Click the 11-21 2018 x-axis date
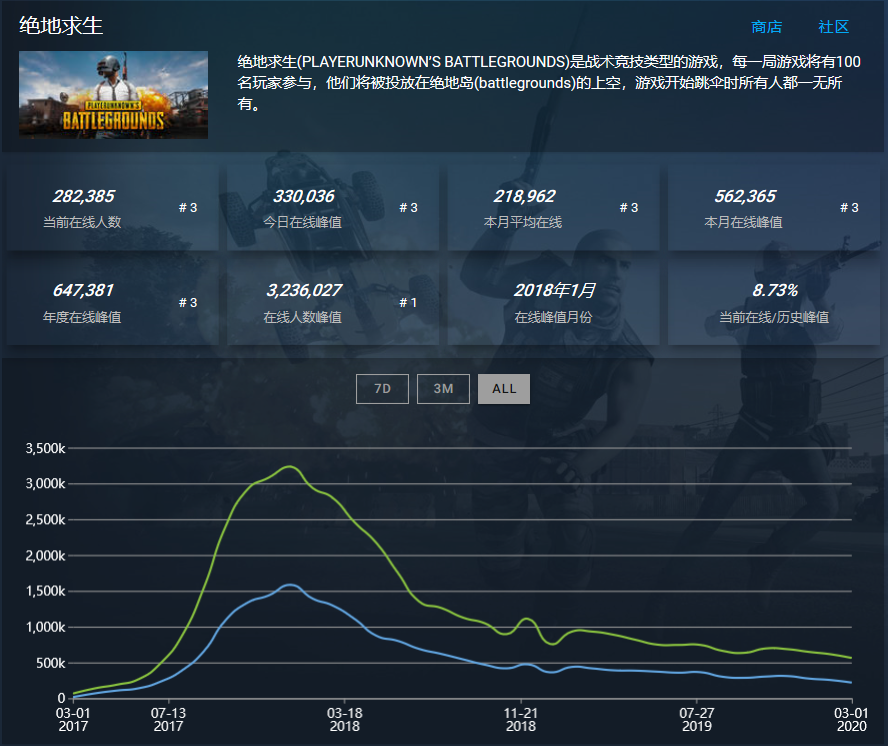 (520, 719)
